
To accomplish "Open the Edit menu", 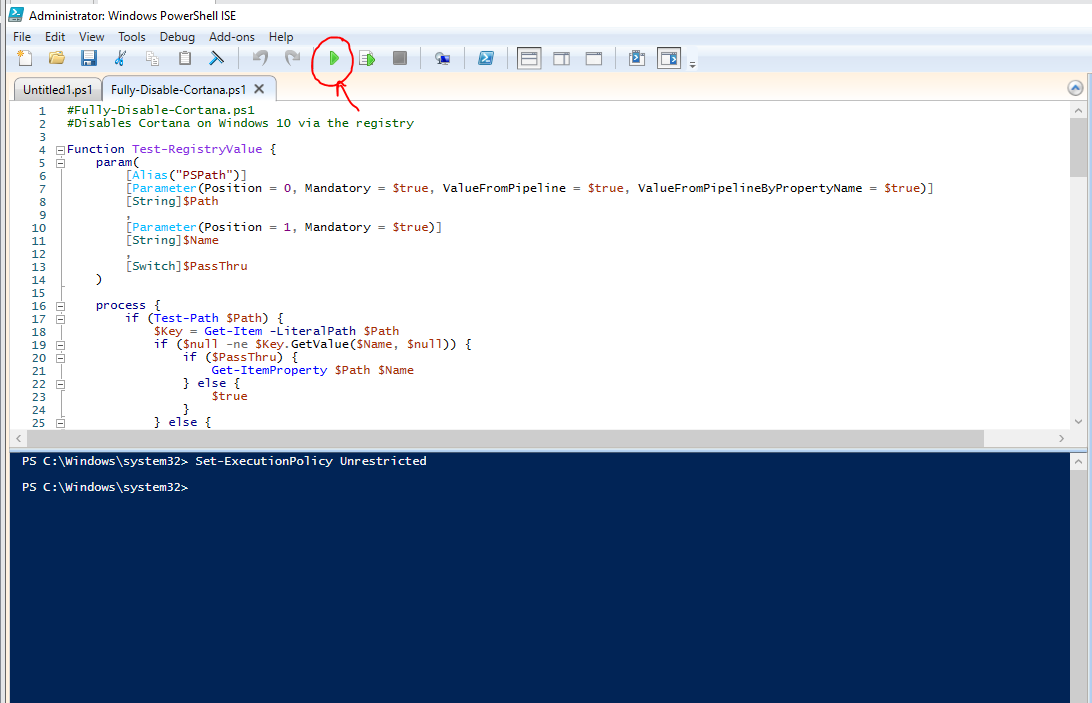I will point(55,37).
